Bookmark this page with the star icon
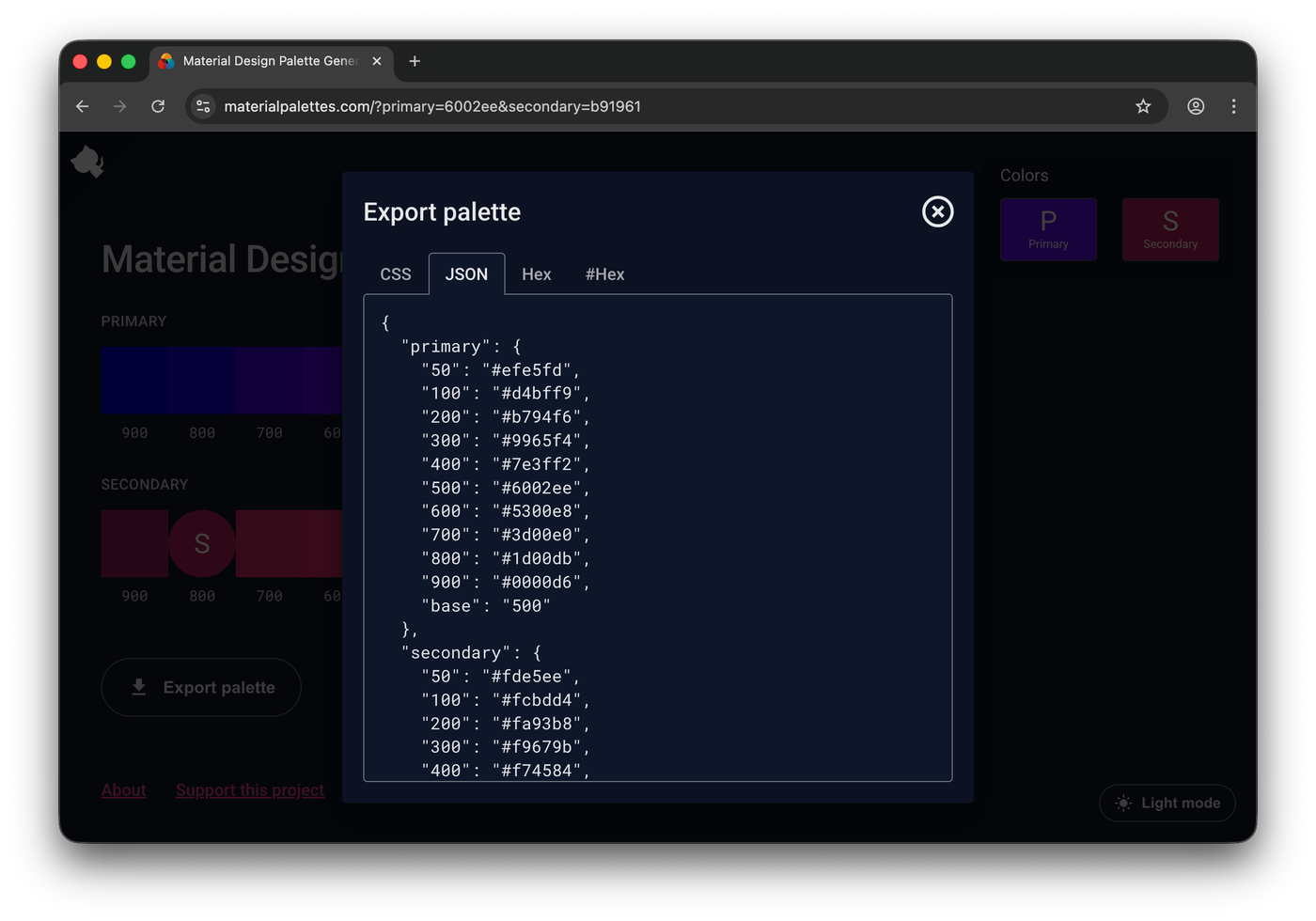 (x=1143, y=106)
